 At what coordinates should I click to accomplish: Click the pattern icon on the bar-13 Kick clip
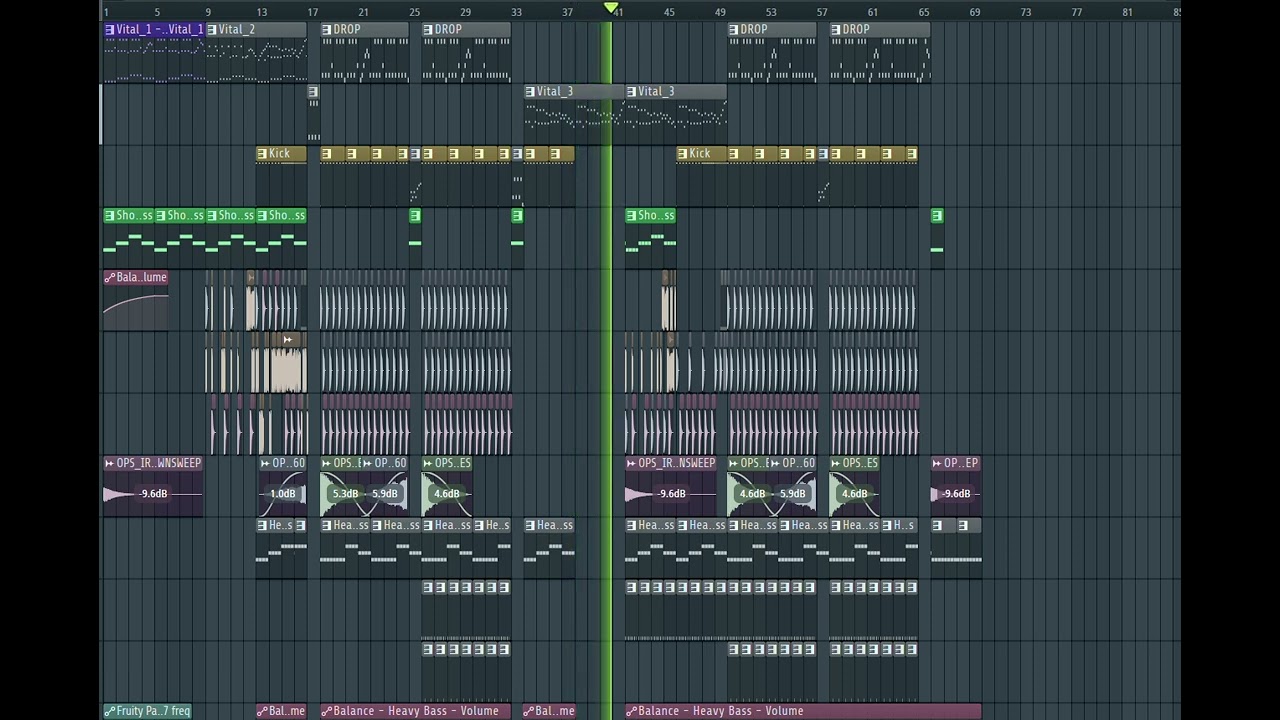coord(262,153)
